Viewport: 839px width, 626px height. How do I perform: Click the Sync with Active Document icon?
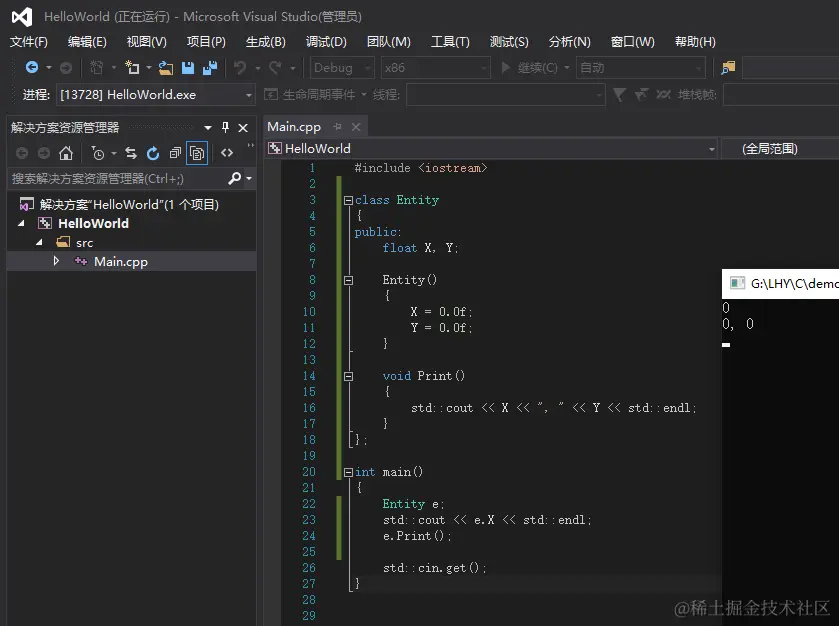pos(131,153)
